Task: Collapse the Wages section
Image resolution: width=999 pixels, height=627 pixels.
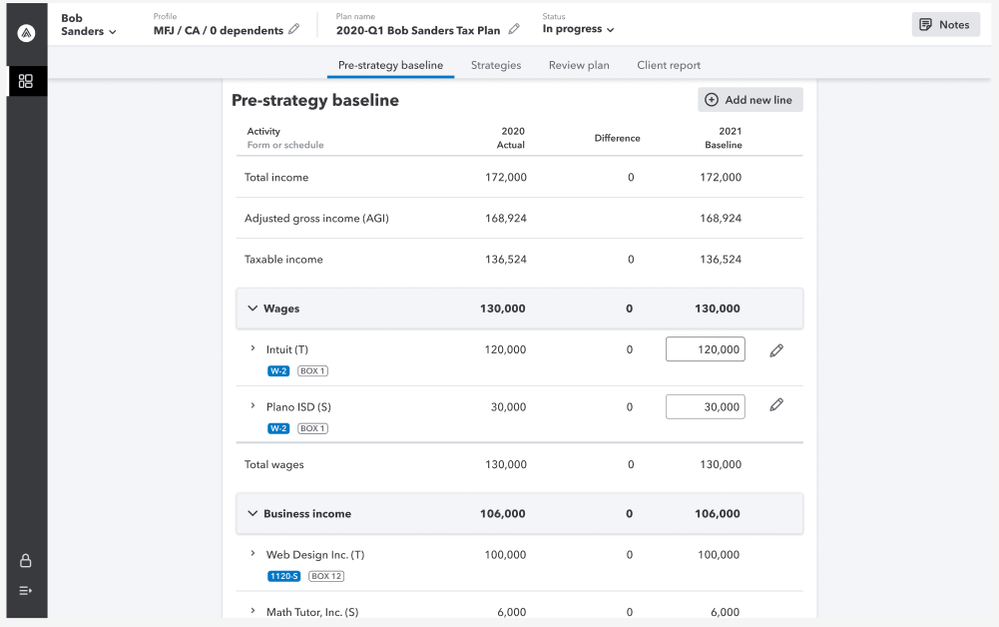Action: point(252,309)
